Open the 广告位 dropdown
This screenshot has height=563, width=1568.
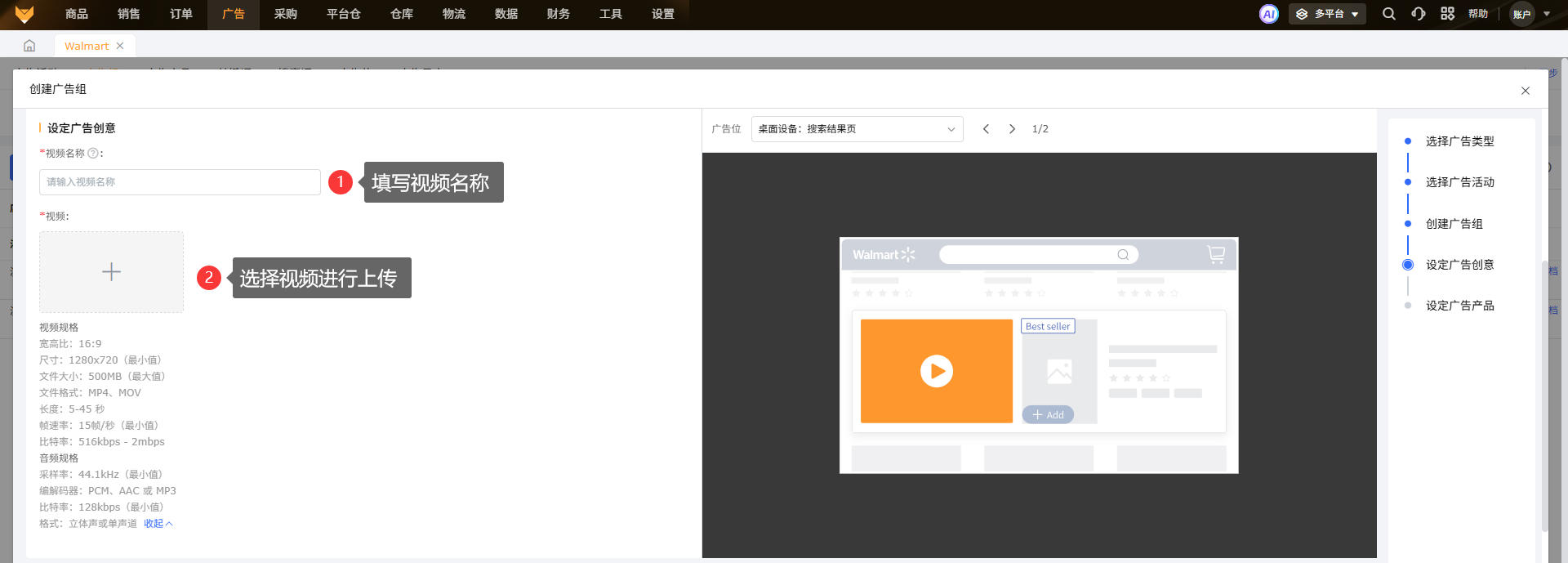[x=857, y=129]
